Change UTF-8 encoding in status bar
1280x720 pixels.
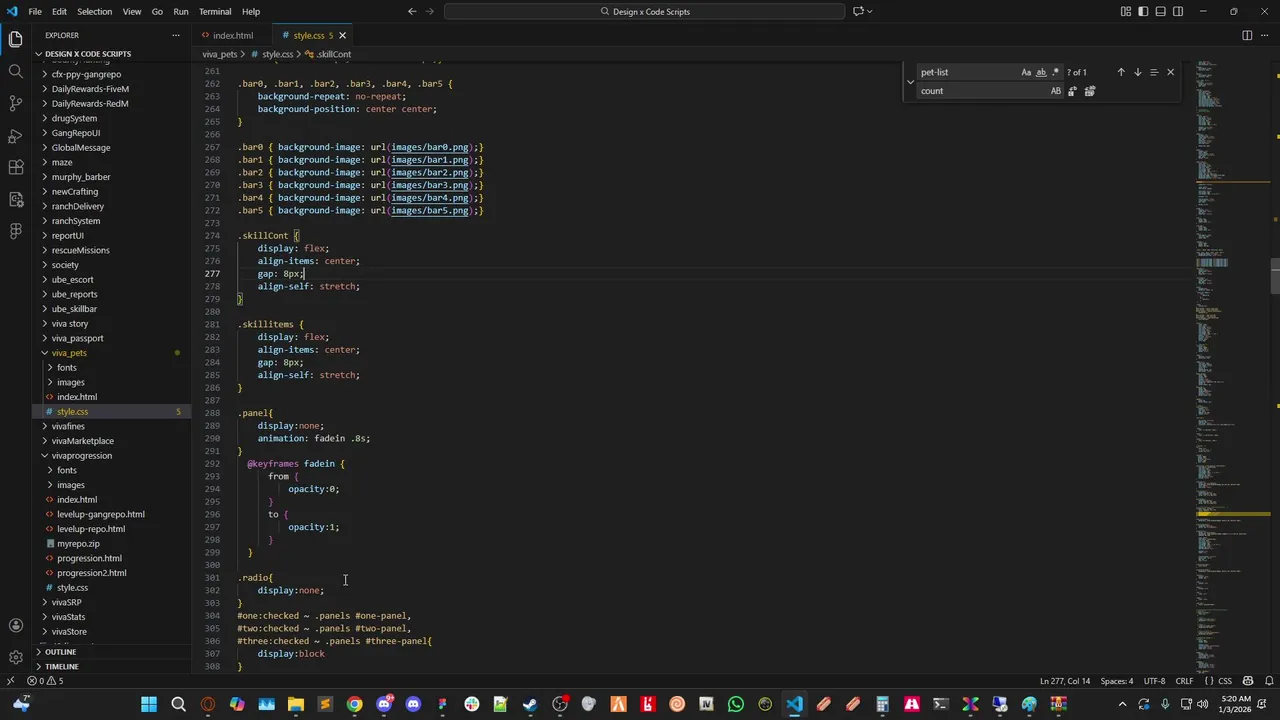tap(1154, 681)
